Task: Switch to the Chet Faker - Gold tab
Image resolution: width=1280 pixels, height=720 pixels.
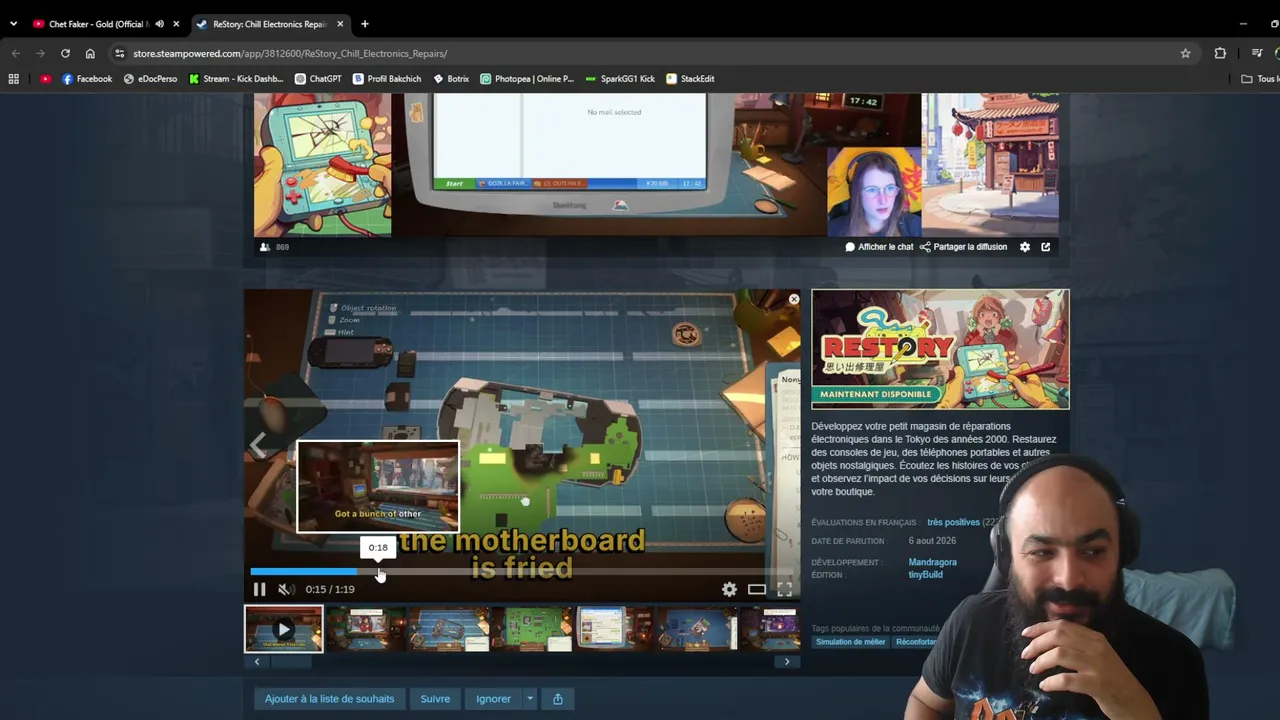Action: point(97,24)
